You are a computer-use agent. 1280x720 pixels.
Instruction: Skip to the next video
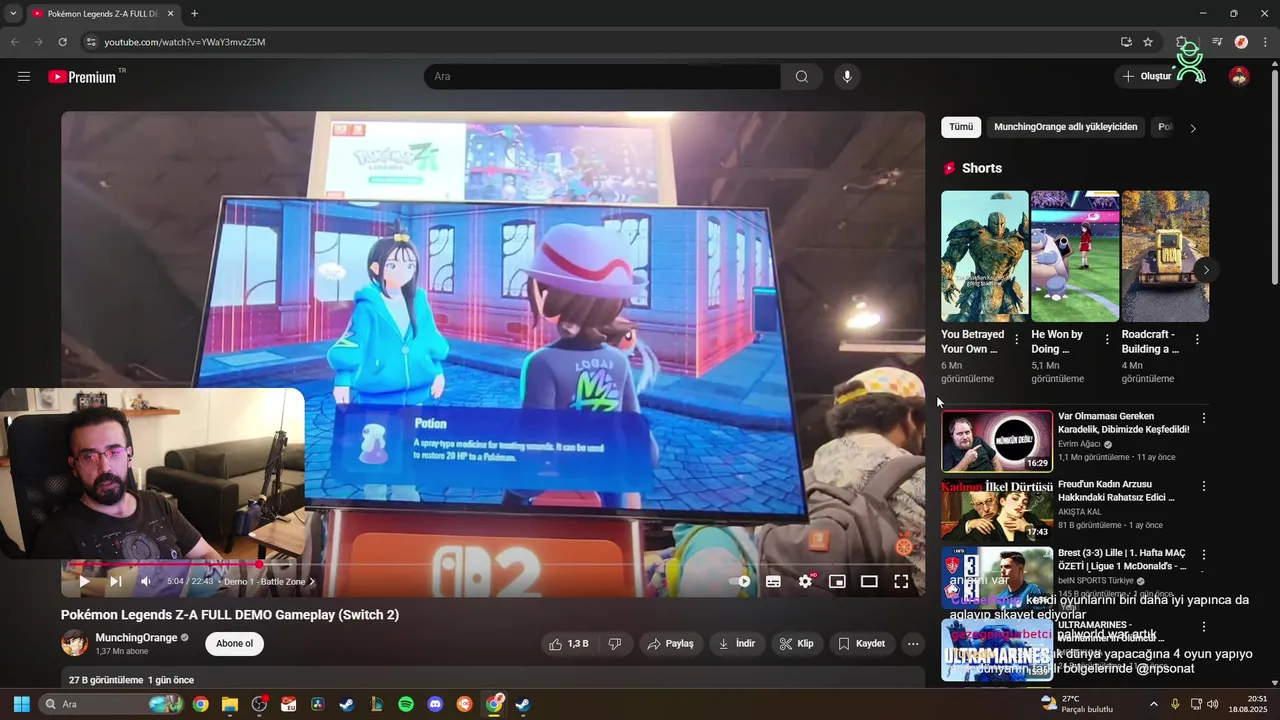(116, 581)
